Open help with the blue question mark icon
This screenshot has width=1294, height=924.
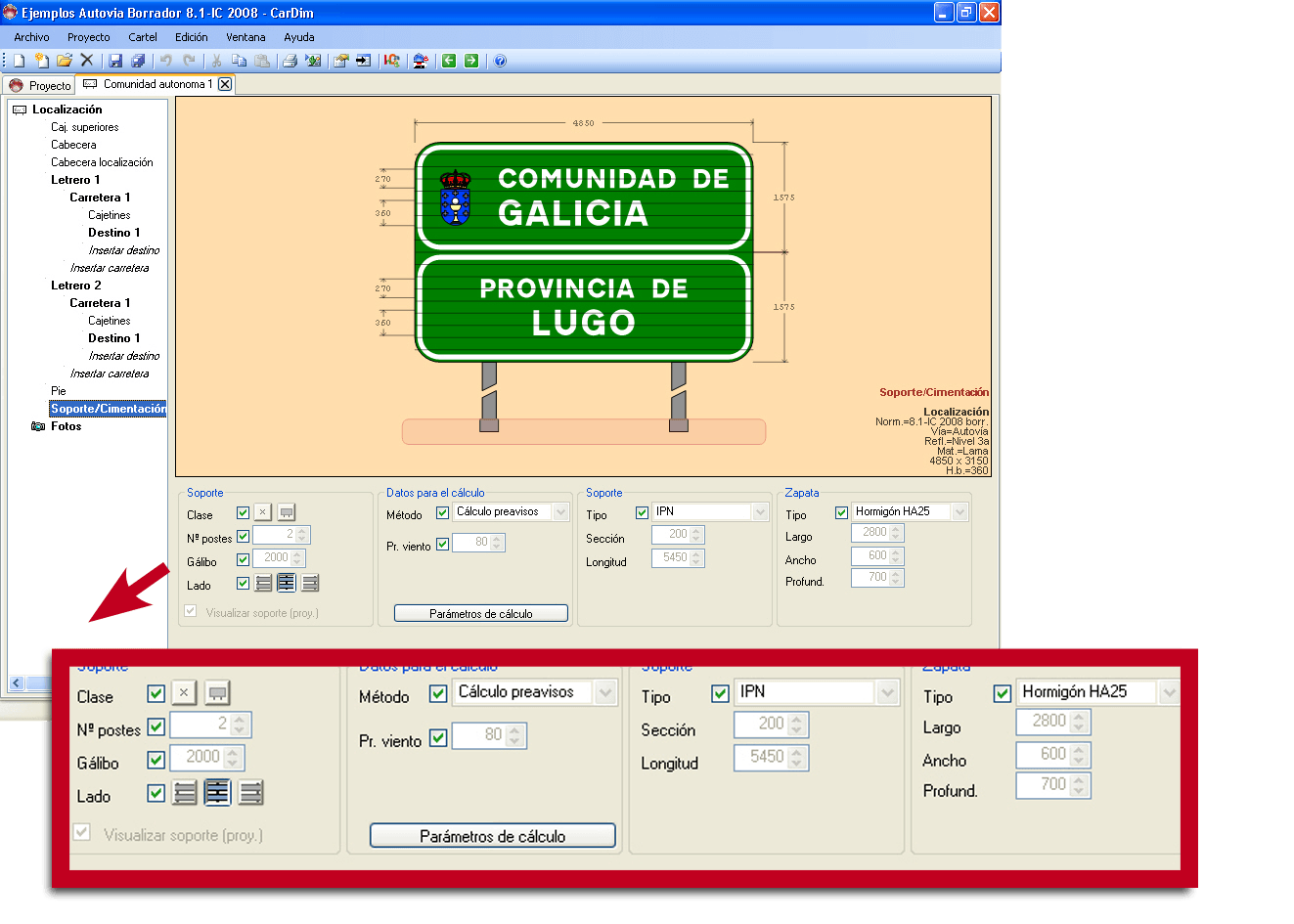500,61
